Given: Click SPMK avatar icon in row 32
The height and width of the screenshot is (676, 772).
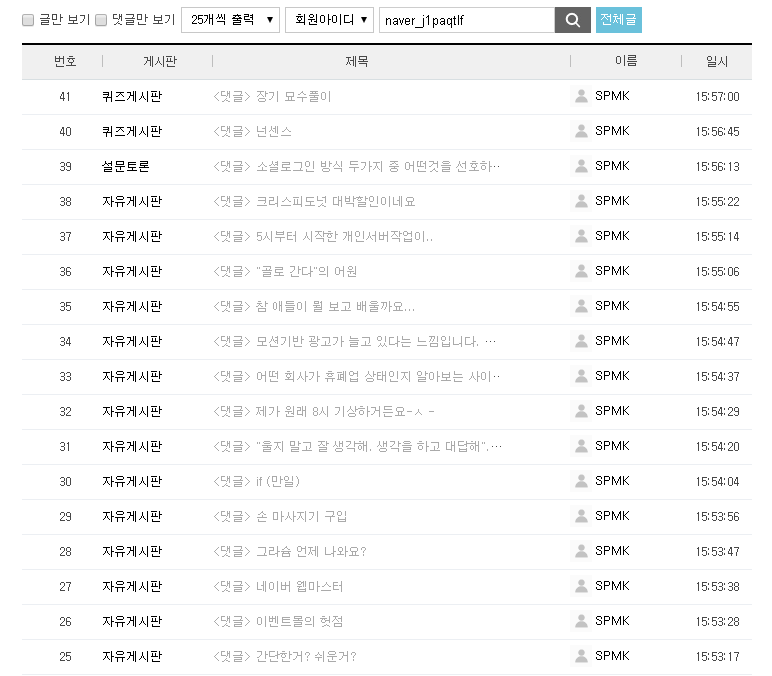Looking at the screenshot, I should tap(581, 411).
